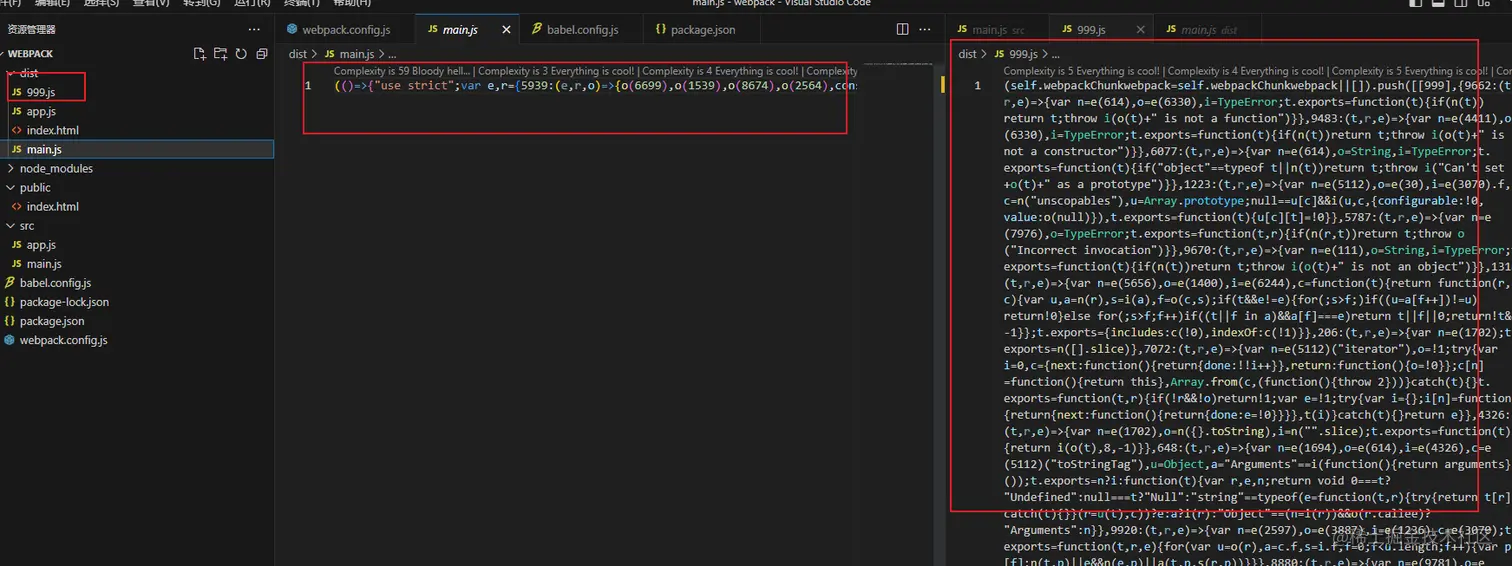
Task: Switch to the main.js dist tab
Action: (1209, 30)
